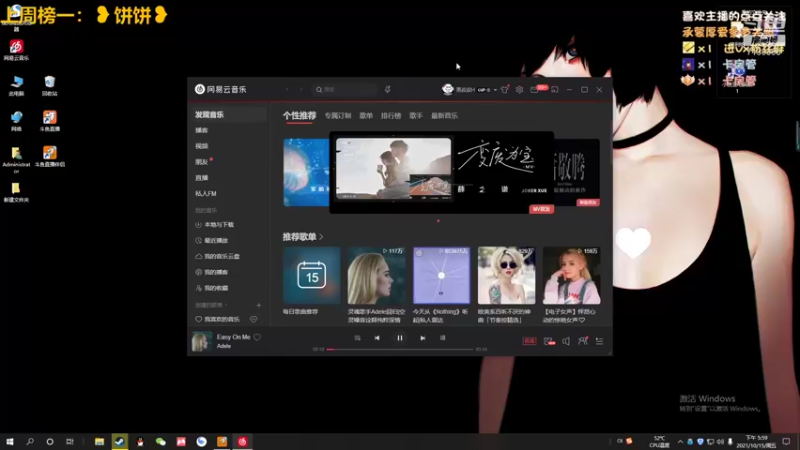Switch to the 排行榜 tab
This screenshot has height=450, width=800.
[x=391, y=116]
